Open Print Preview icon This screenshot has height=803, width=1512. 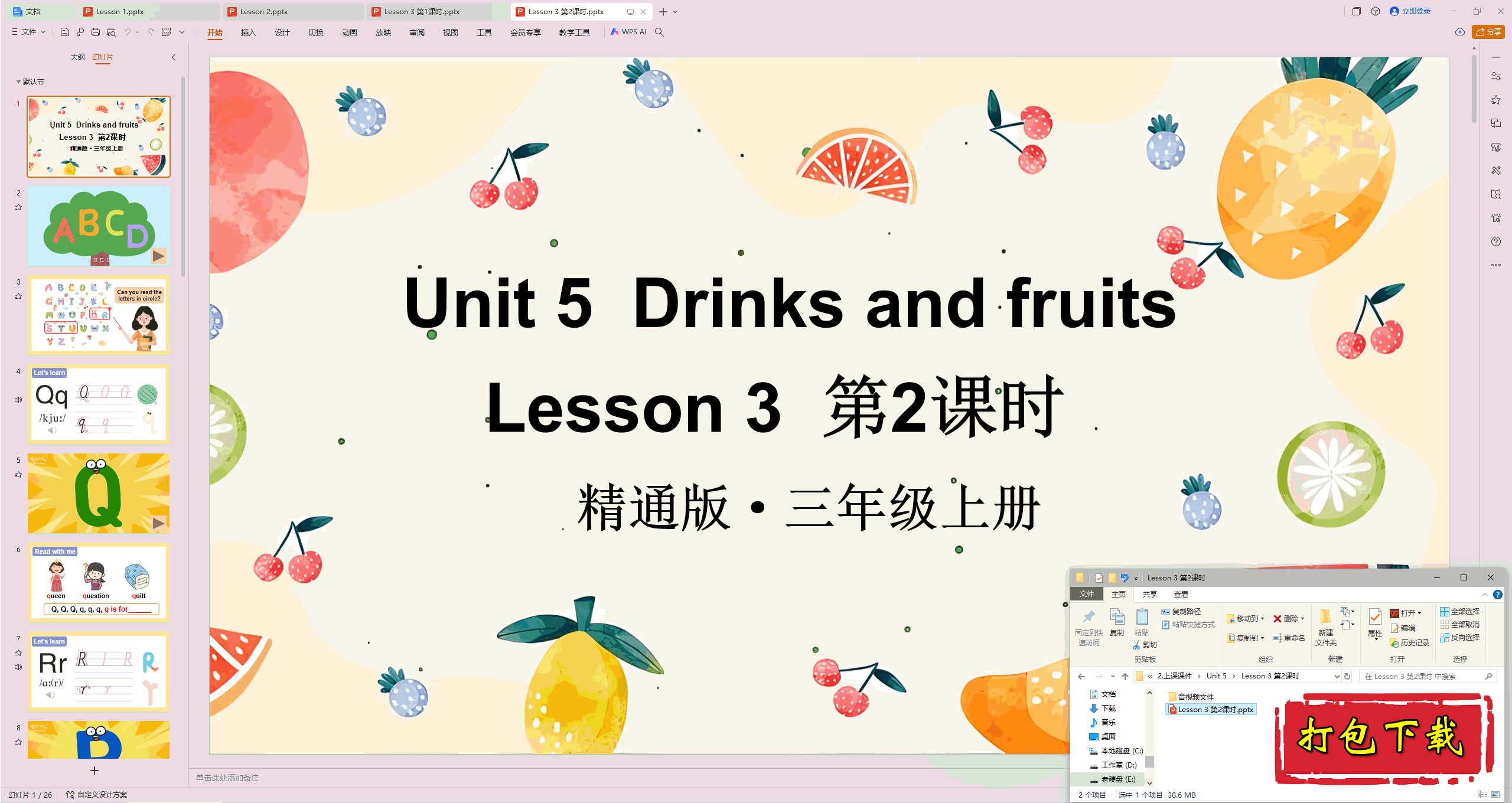[x=111, y=32]
